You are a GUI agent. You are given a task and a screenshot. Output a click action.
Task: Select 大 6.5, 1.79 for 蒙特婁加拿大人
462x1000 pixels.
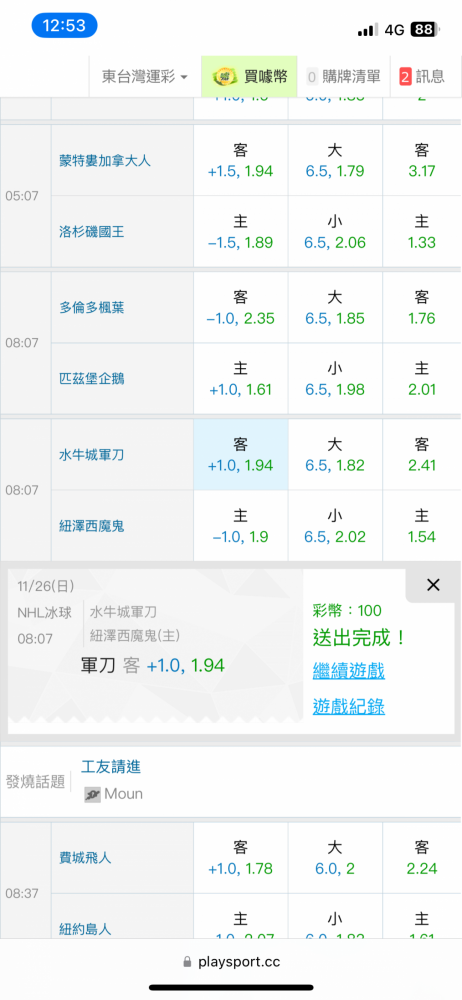(x=335, y=160)
